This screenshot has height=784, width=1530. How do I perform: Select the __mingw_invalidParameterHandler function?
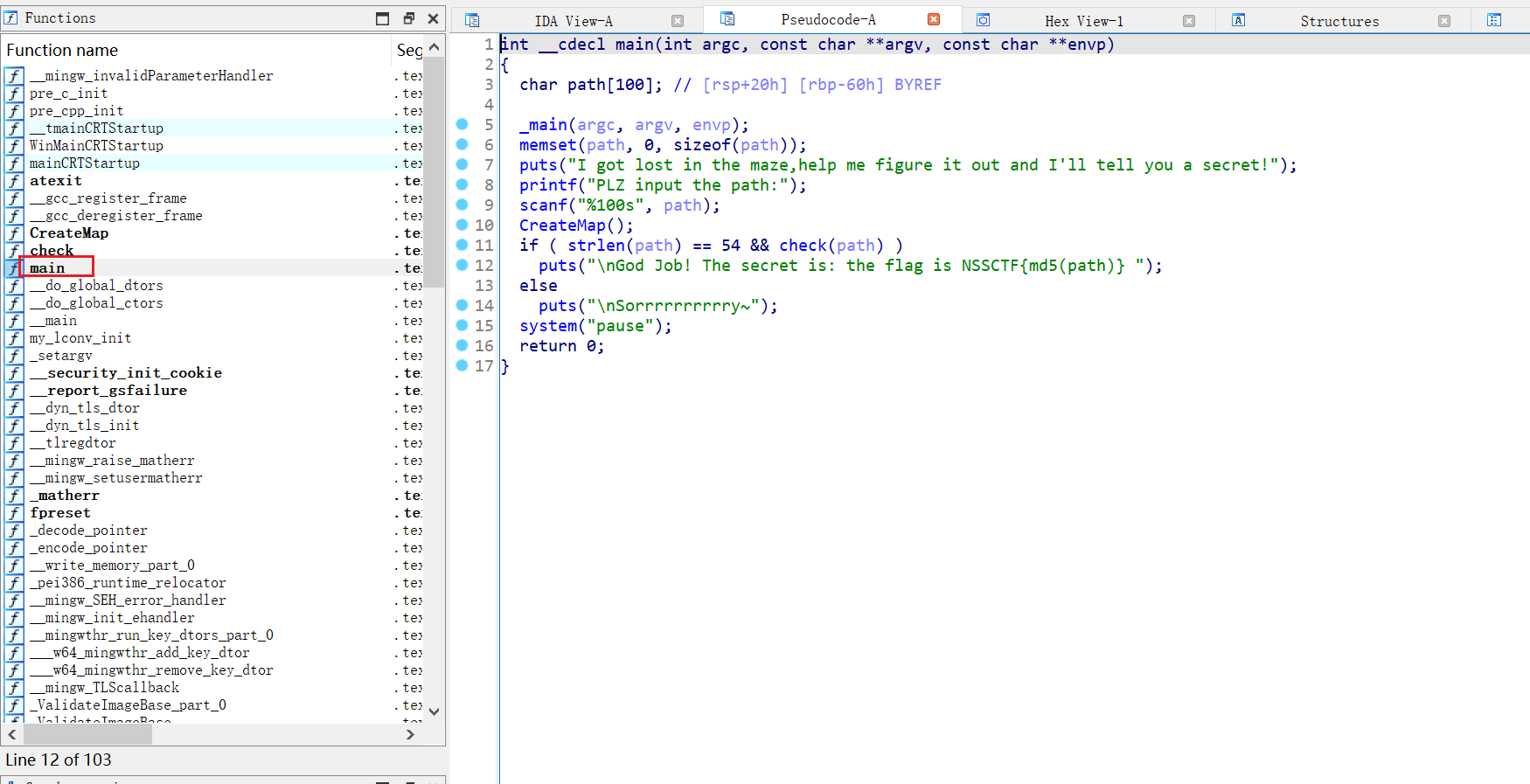[151, 76]
